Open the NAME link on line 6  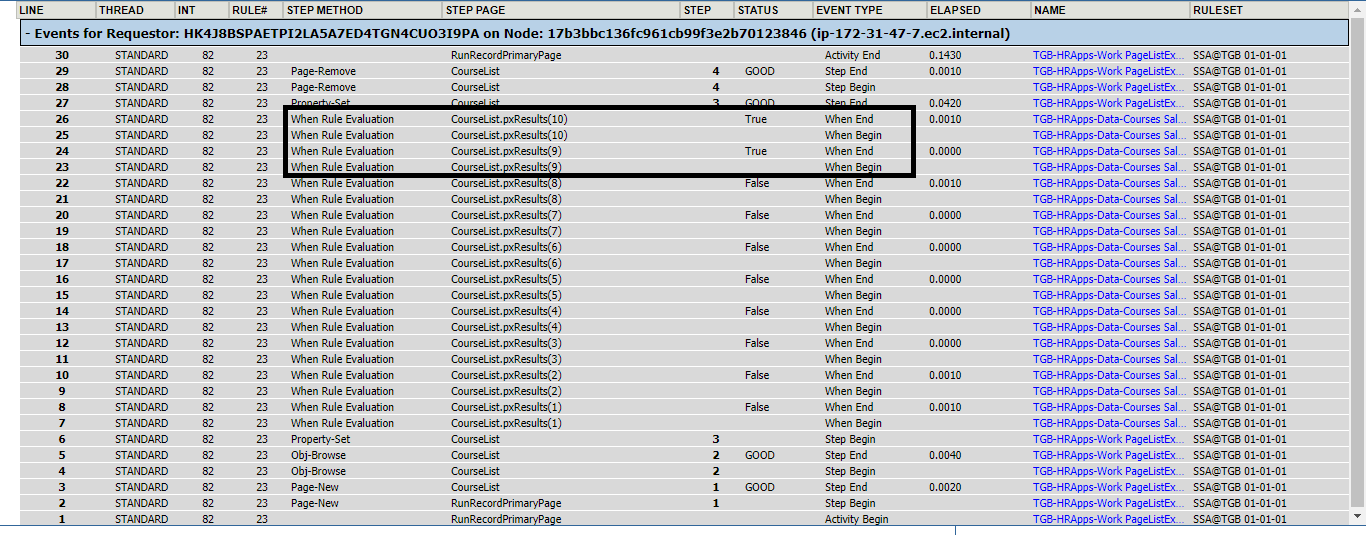1108,439
